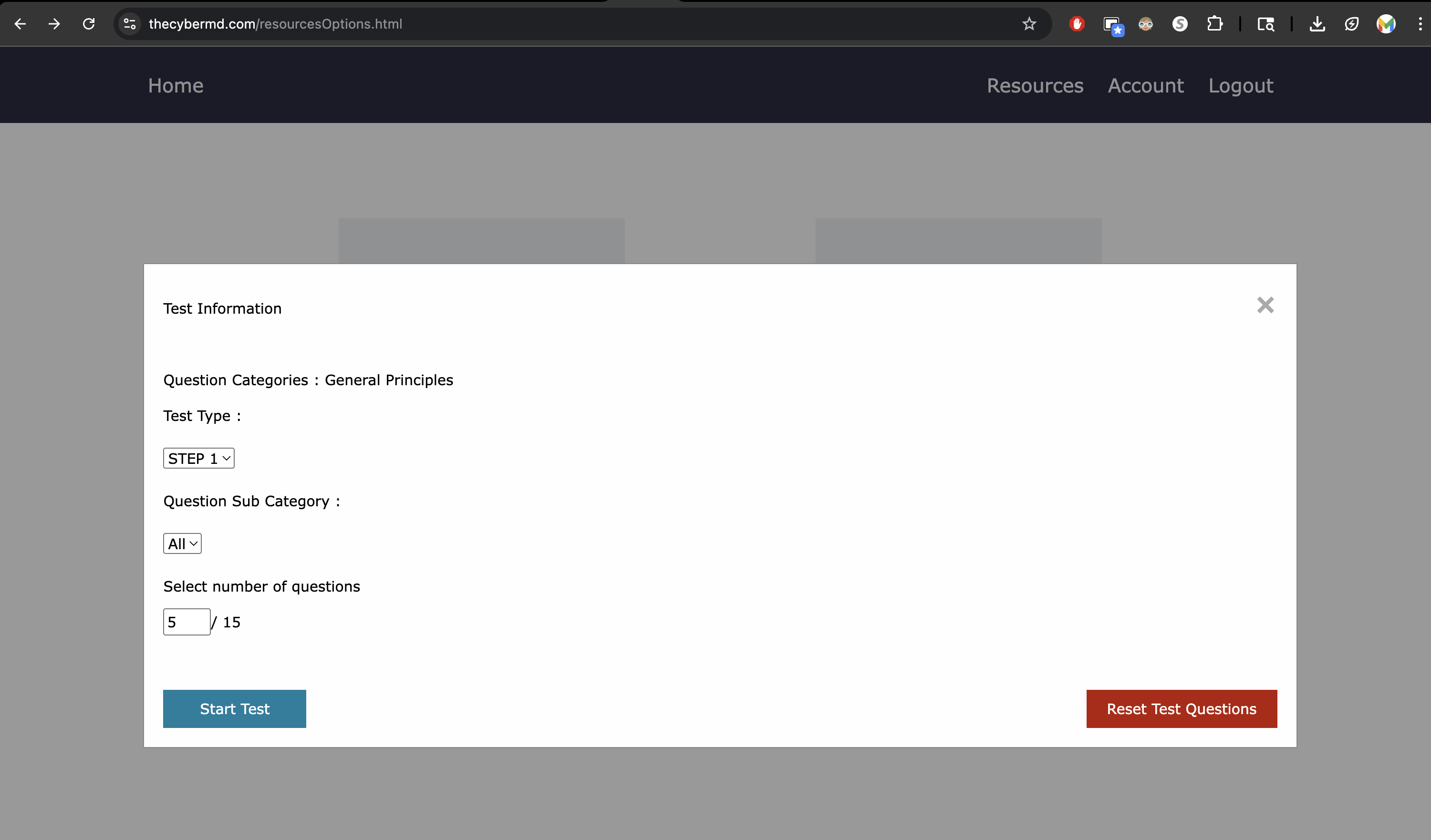Screen dimensions: 1431x840
Task: Click the Logout link
Action: click(x=1240, y=86)
